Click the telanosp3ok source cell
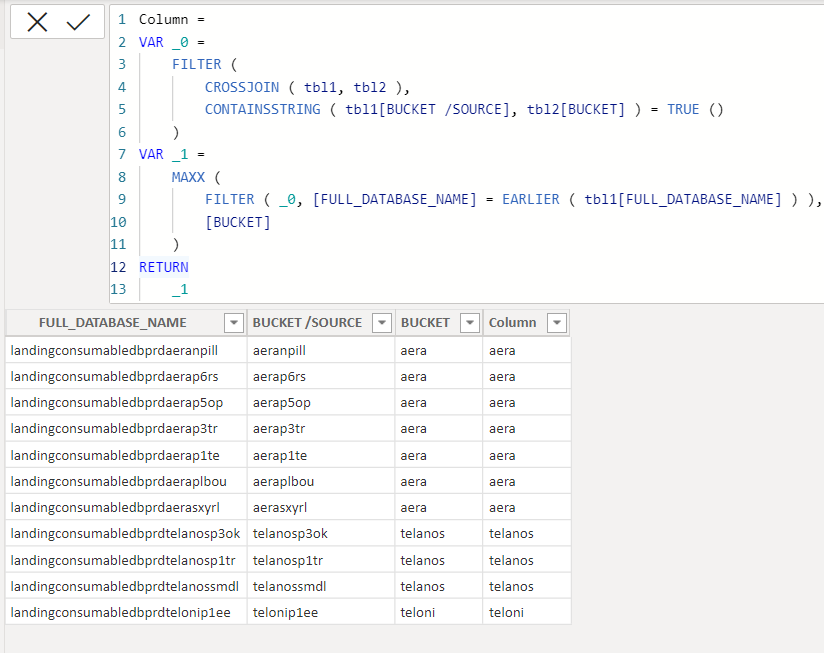The width and height of the screenshot is (824, 653). (x=321, y=533)
